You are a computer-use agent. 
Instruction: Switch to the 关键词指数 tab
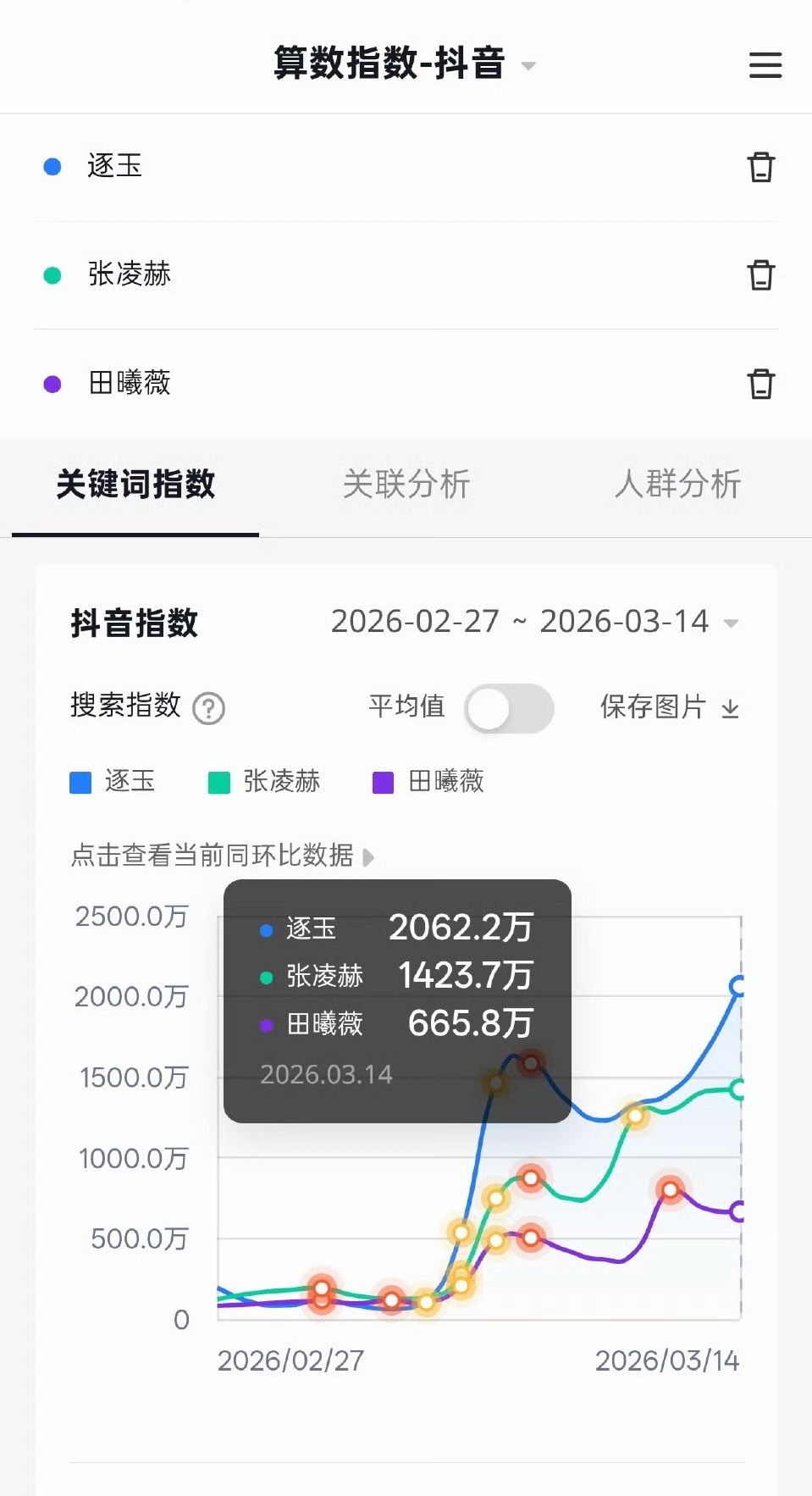pos(135,485)
